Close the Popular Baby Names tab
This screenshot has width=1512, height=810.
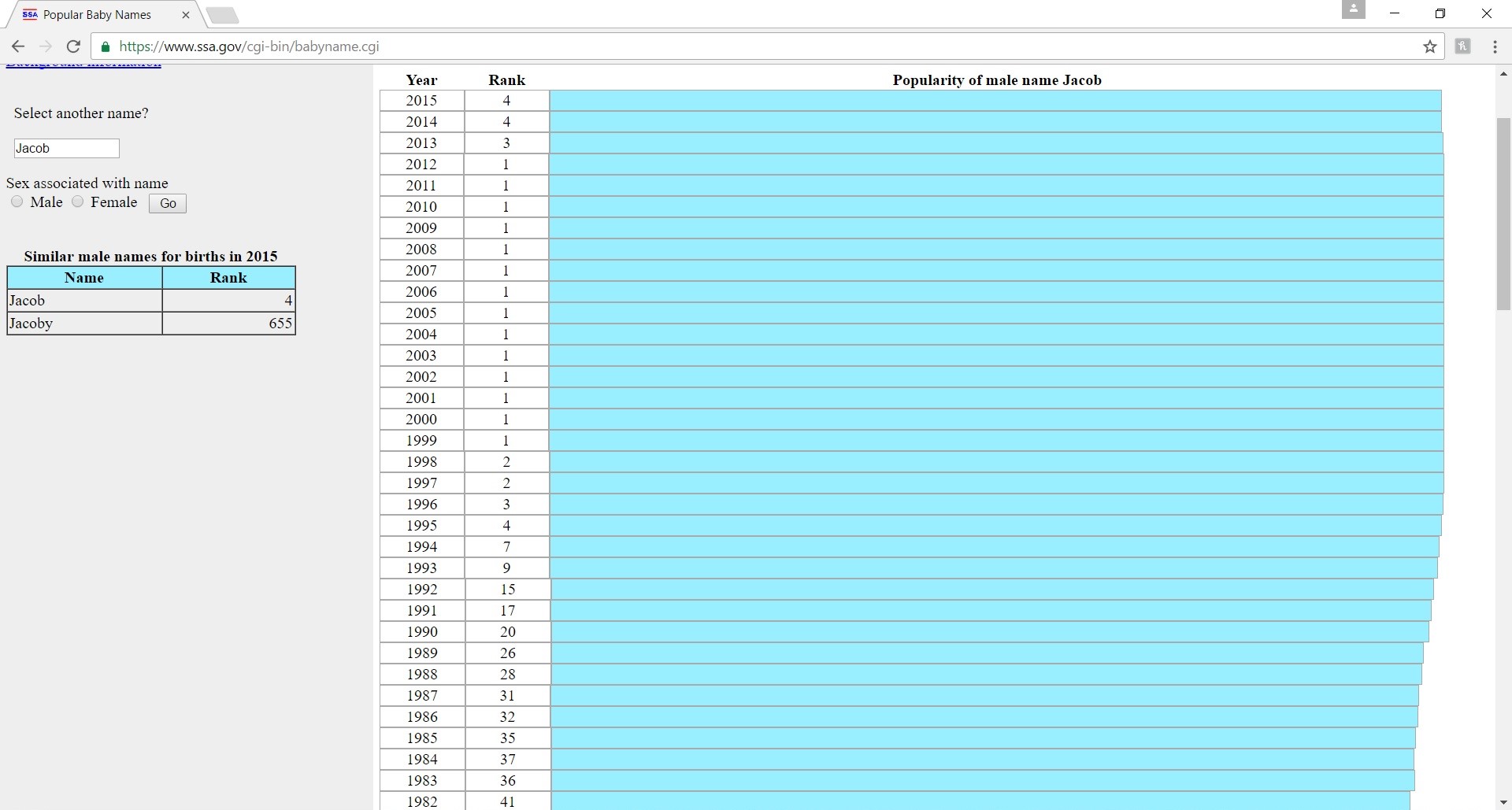pyautogui.click(x=186, y=15)
